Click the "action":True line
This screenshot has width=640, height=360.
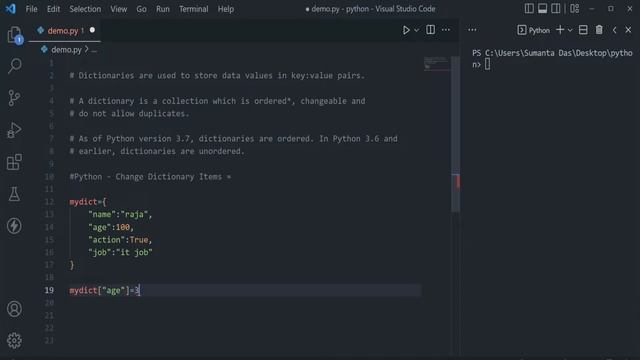(120, 240)
